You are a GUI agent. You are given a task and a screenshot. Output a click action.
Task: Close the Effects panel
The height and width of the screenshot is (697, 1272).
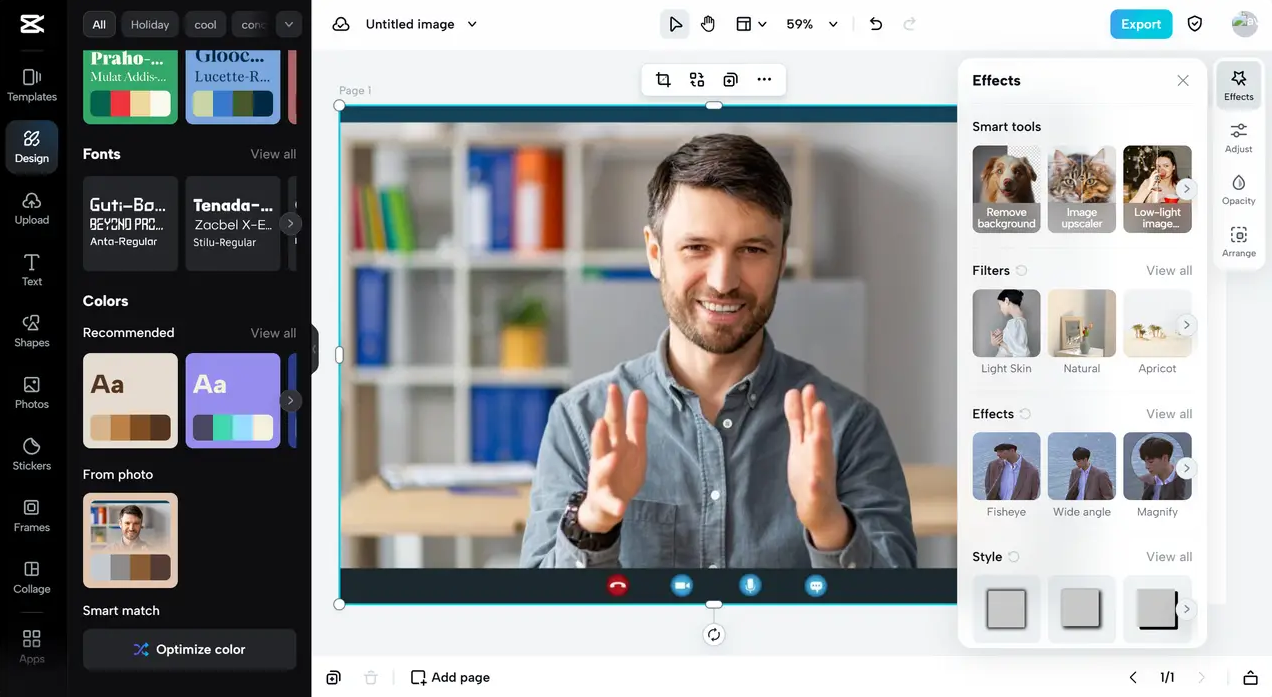coord(1183,80)
